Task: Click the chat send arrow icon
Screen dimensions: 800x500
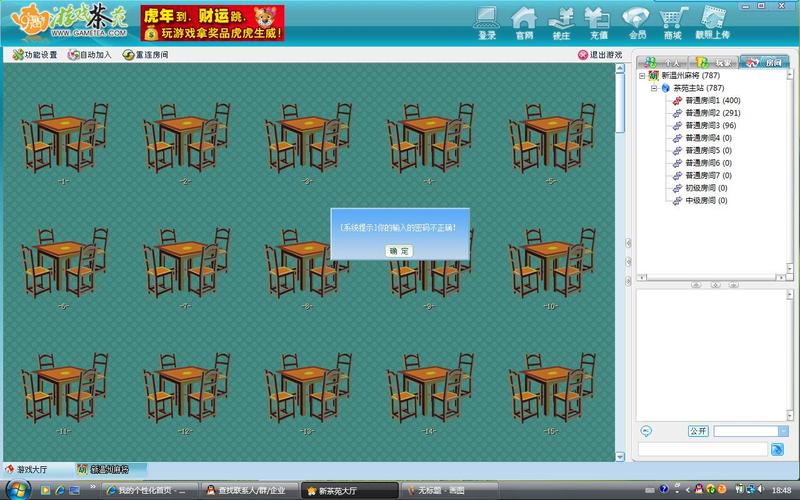Action: point(777,450)
